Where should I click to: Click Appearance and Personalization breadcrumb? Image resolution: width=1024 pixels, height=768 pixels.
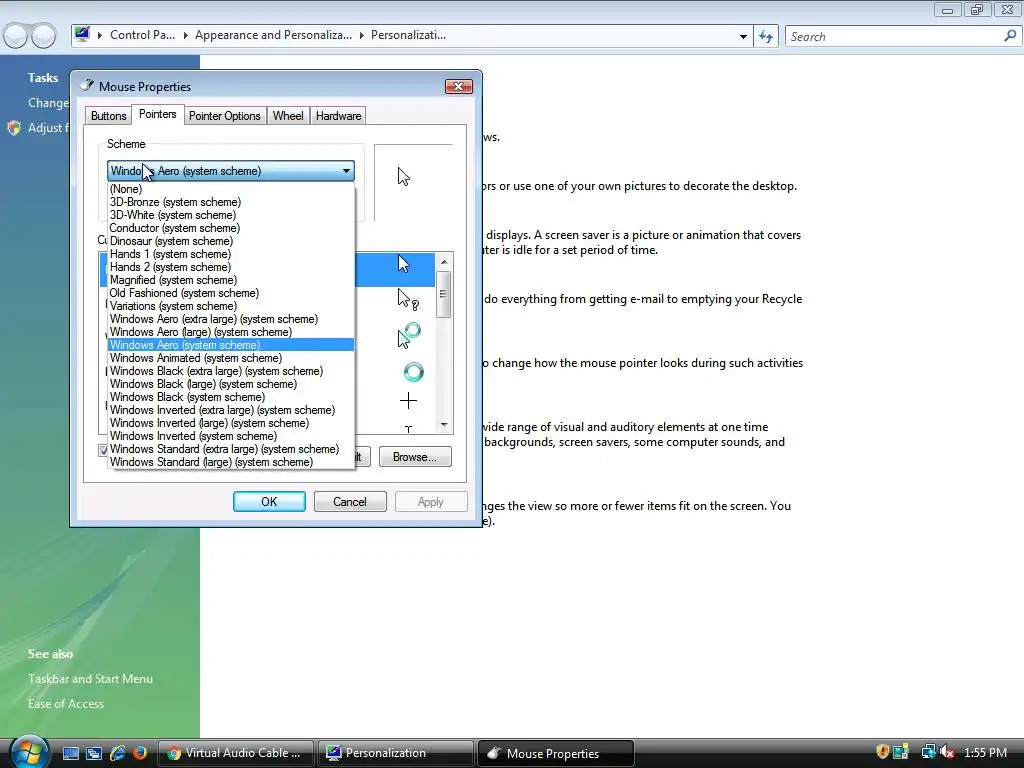[273, 35]
